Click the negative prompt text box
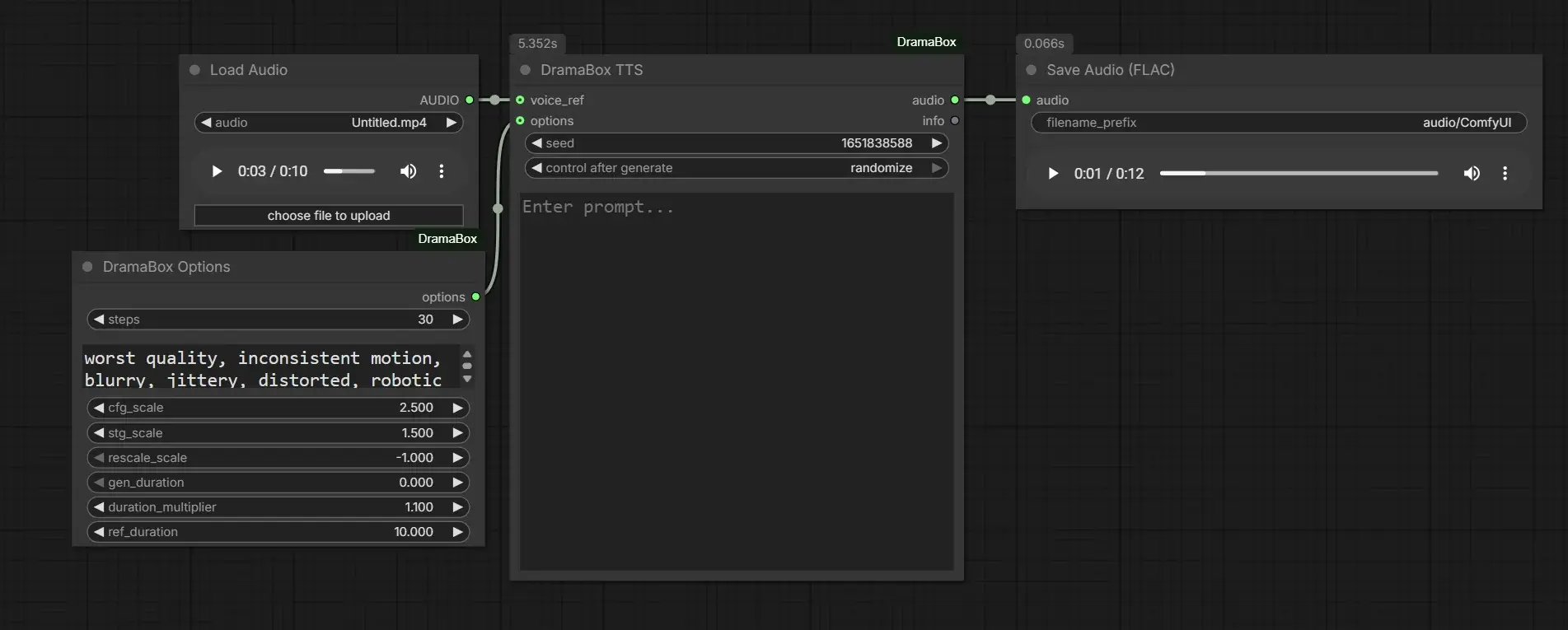1568x630 pixels. click(x=272, y=366)
